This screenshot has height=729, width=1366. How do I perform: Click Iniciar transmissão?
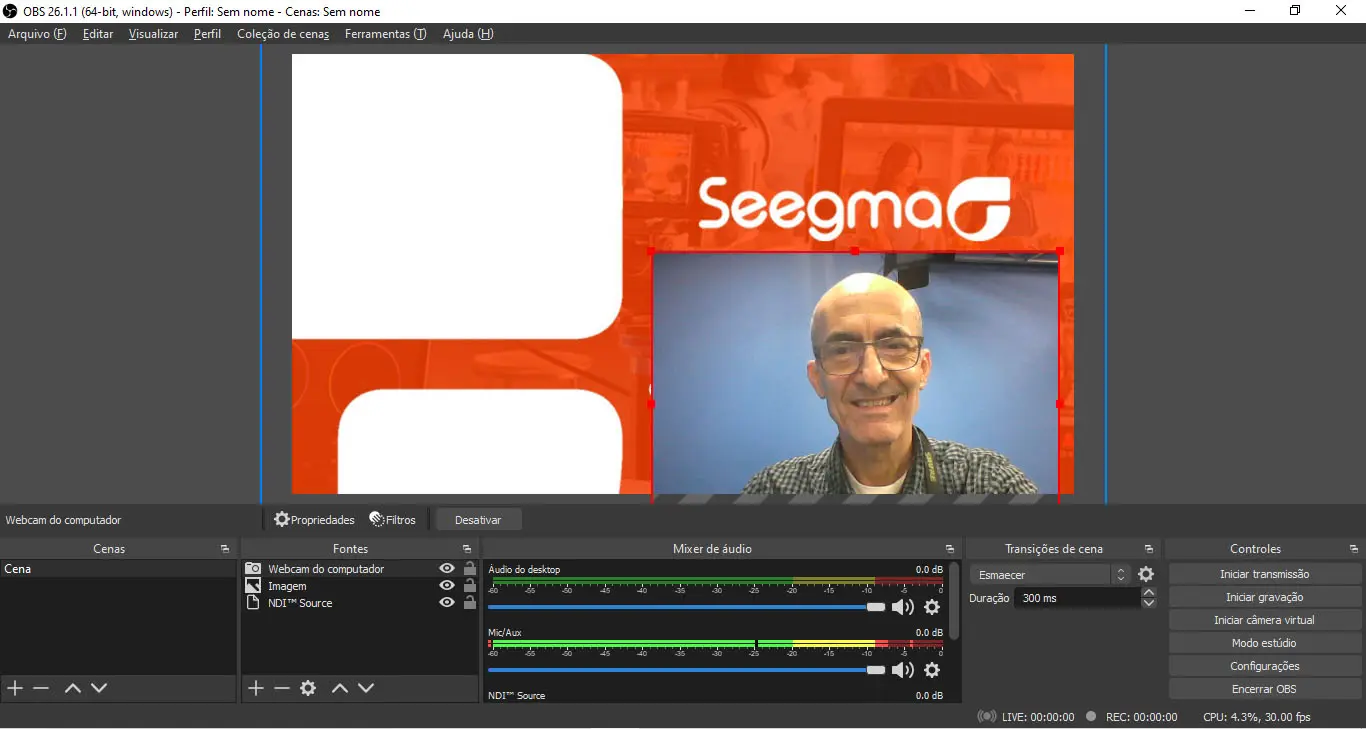[1264, 574]
